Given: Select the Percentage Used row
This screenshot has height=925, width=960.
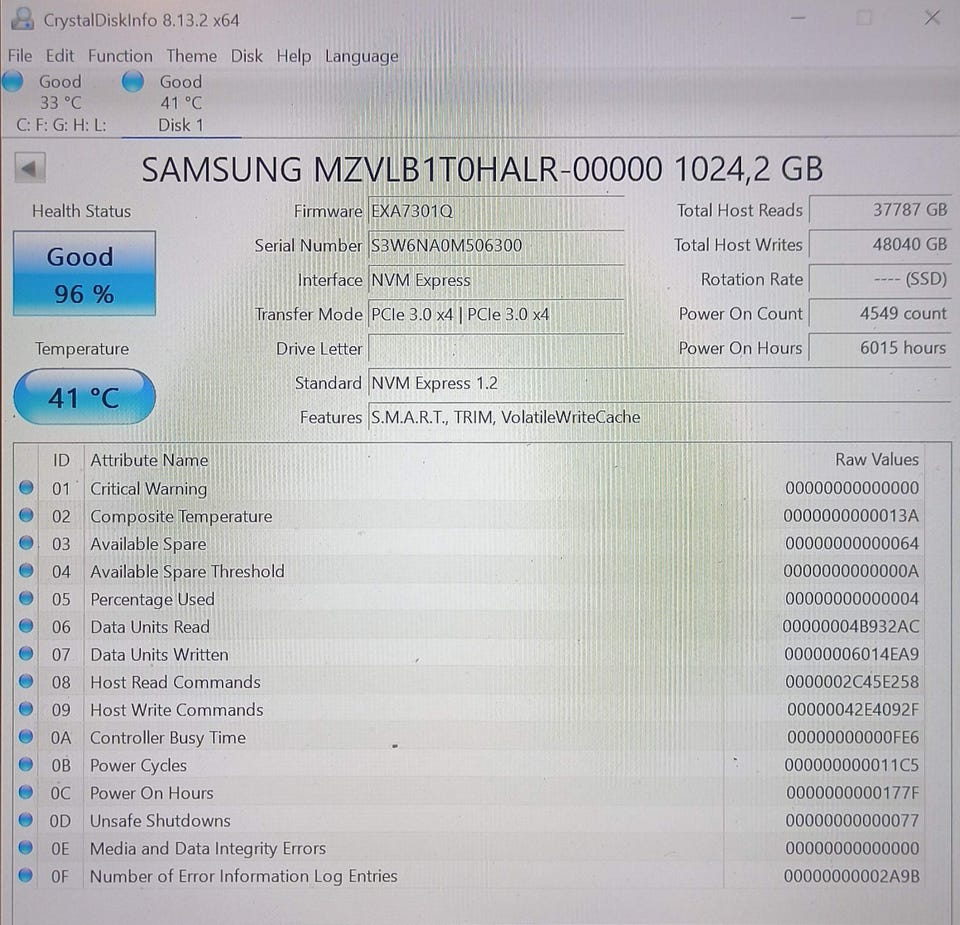Looking at the screenshot, I should [469, 599].
